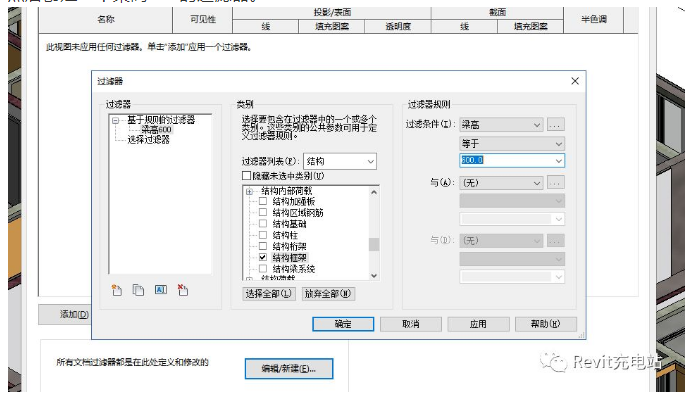Check the 结构加强板 category

263,201
